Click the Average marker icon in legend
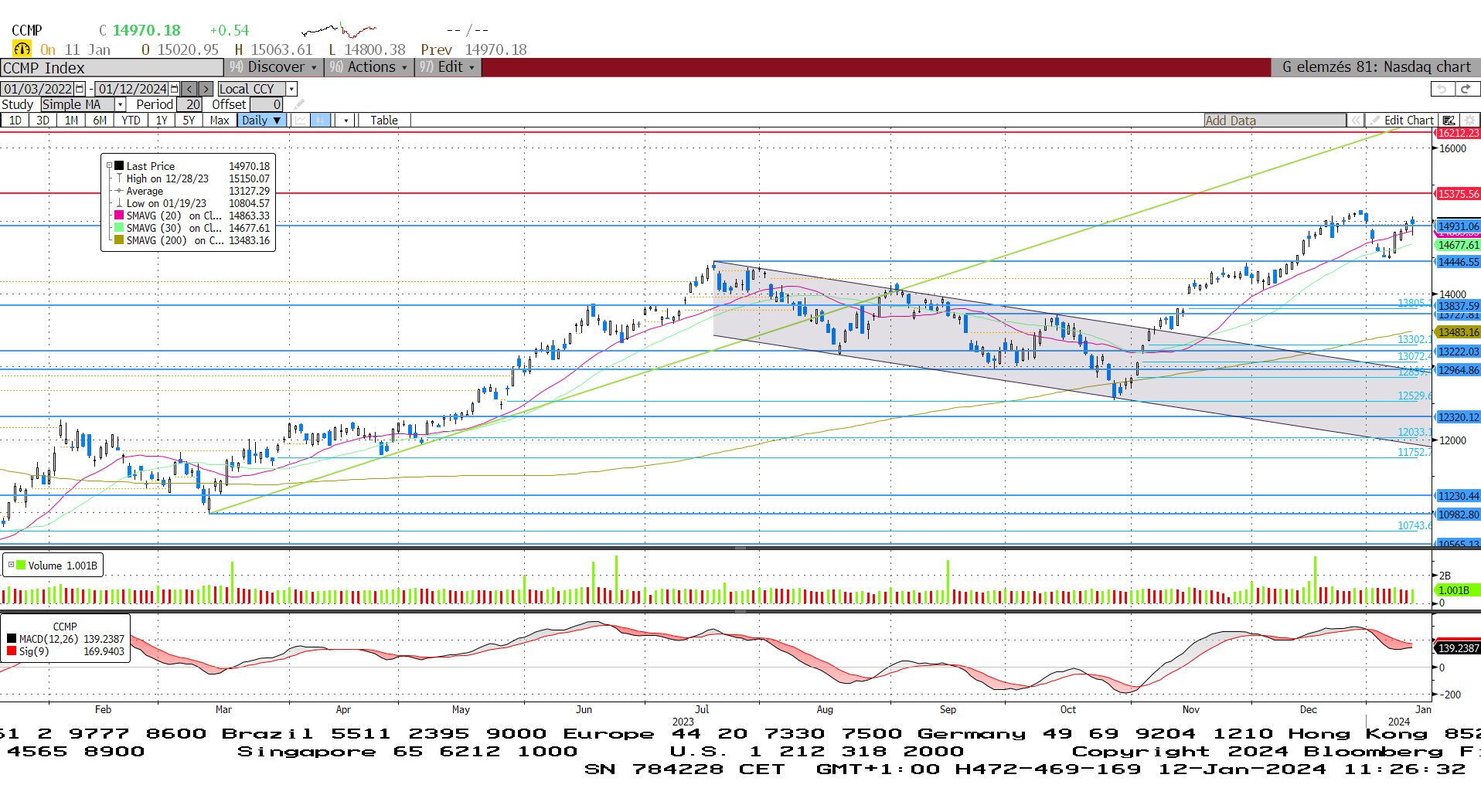The width and height of the screenshot is (1481, 812). [x=119, y=191]
